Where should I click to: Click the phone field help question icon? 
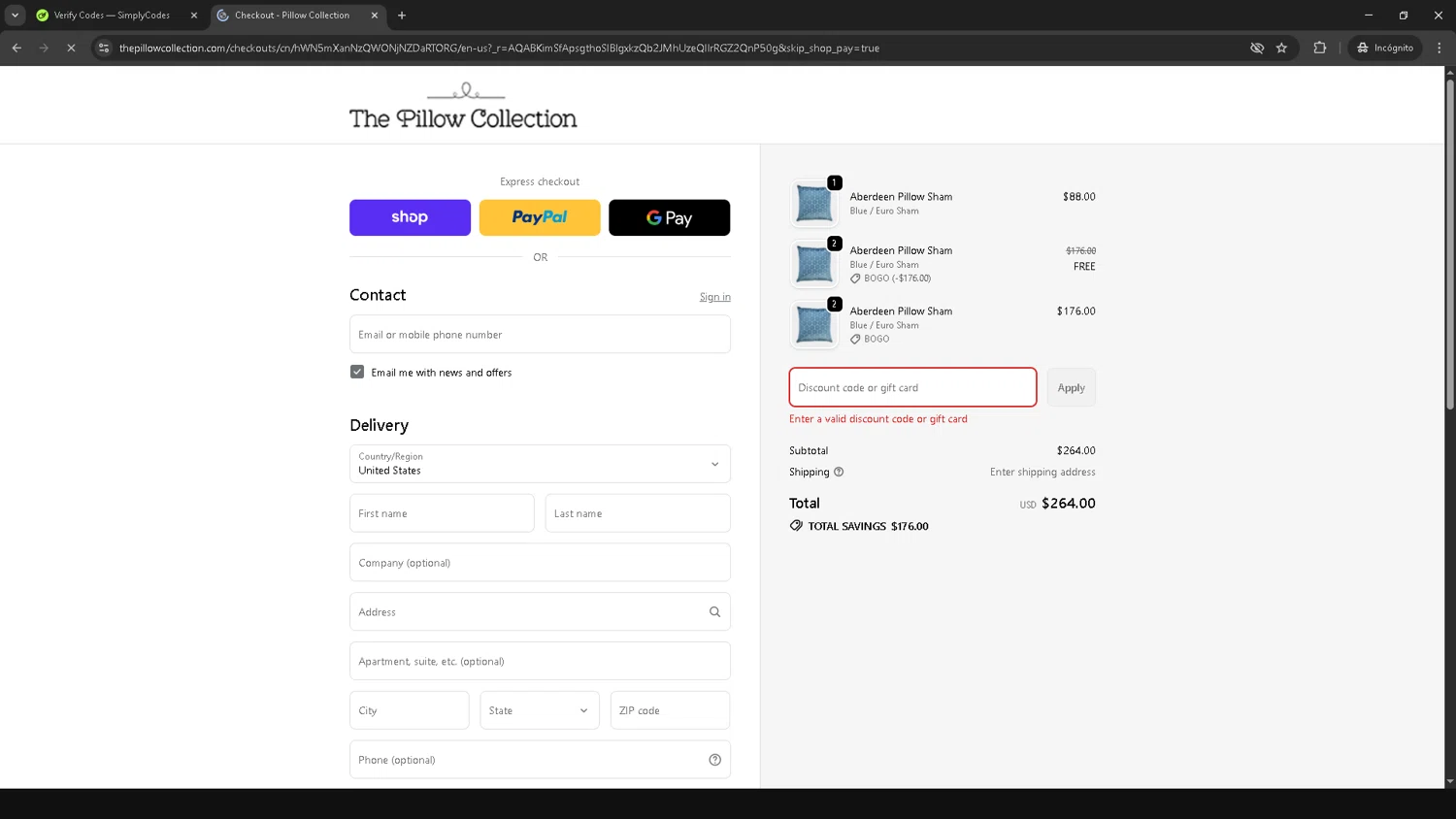pyautogui.click(x=715, y=760)
